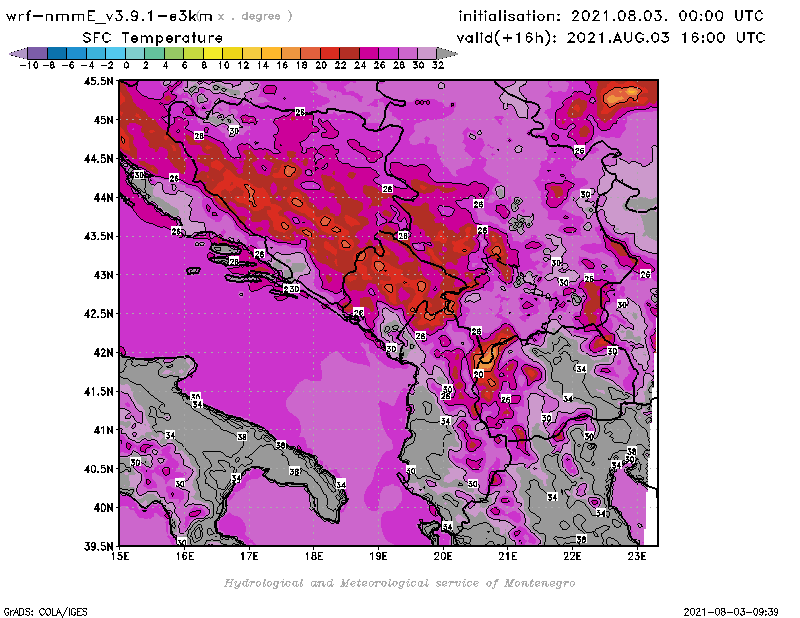Viewport: 800px width, 618px height.
Task: Click the magenta 24 to 26 legend swatch
Action: tap(368, 54)
